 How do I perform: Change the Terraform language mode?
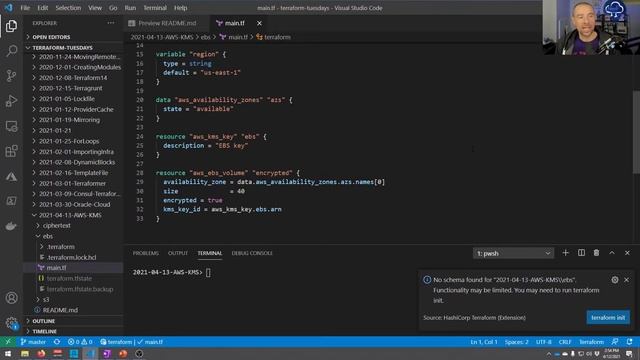[x=591, y=342]
